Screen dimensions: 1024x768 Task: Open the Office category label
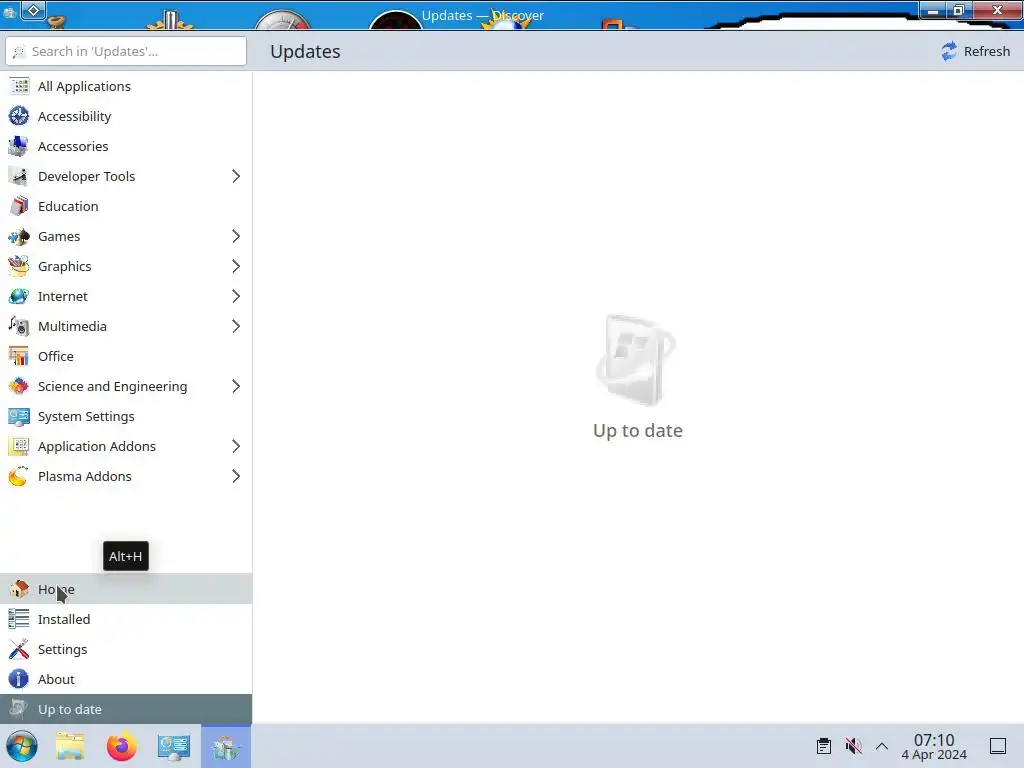pyautogui.click(x=56, y=357)
